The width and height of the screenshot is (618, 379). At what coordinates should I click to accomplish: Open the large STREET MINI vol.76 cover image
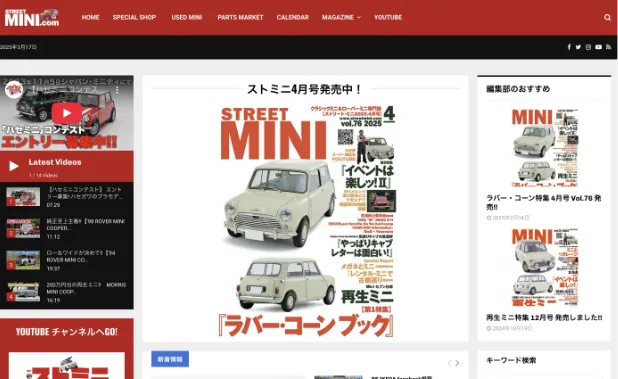click(306, 221)
